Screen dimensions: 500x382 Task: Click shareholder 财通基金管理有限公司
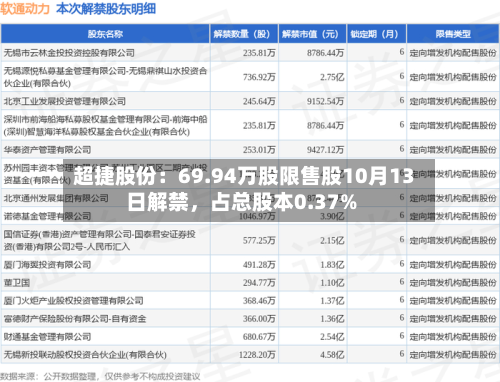pos(47,337)
